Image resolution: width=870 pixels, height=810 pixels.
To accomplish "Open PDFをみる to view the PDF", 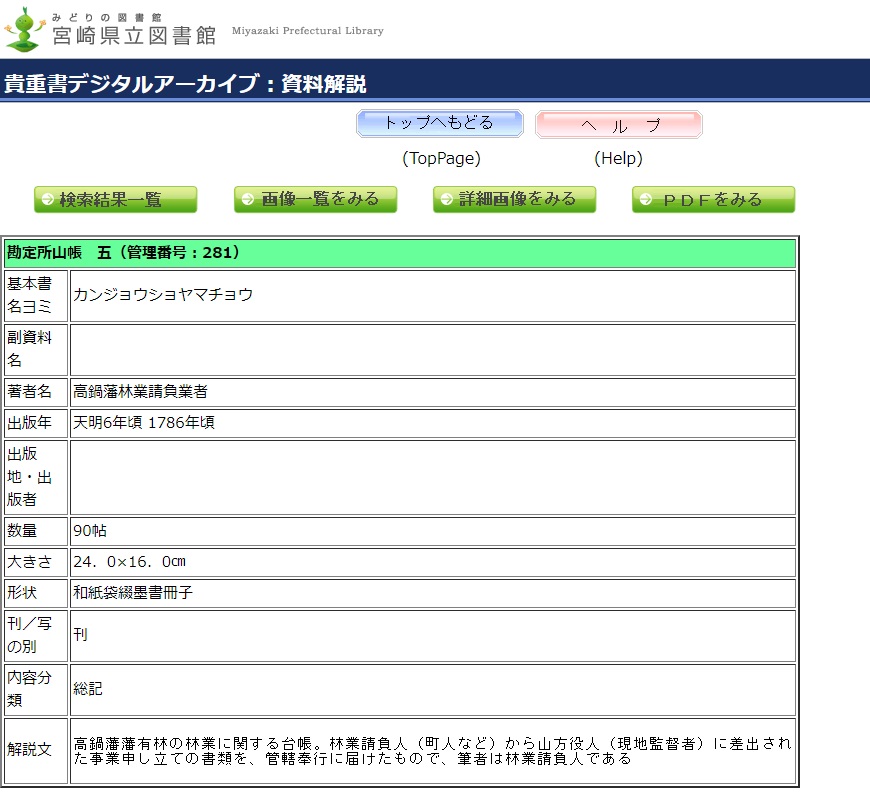I will point(714,199).
